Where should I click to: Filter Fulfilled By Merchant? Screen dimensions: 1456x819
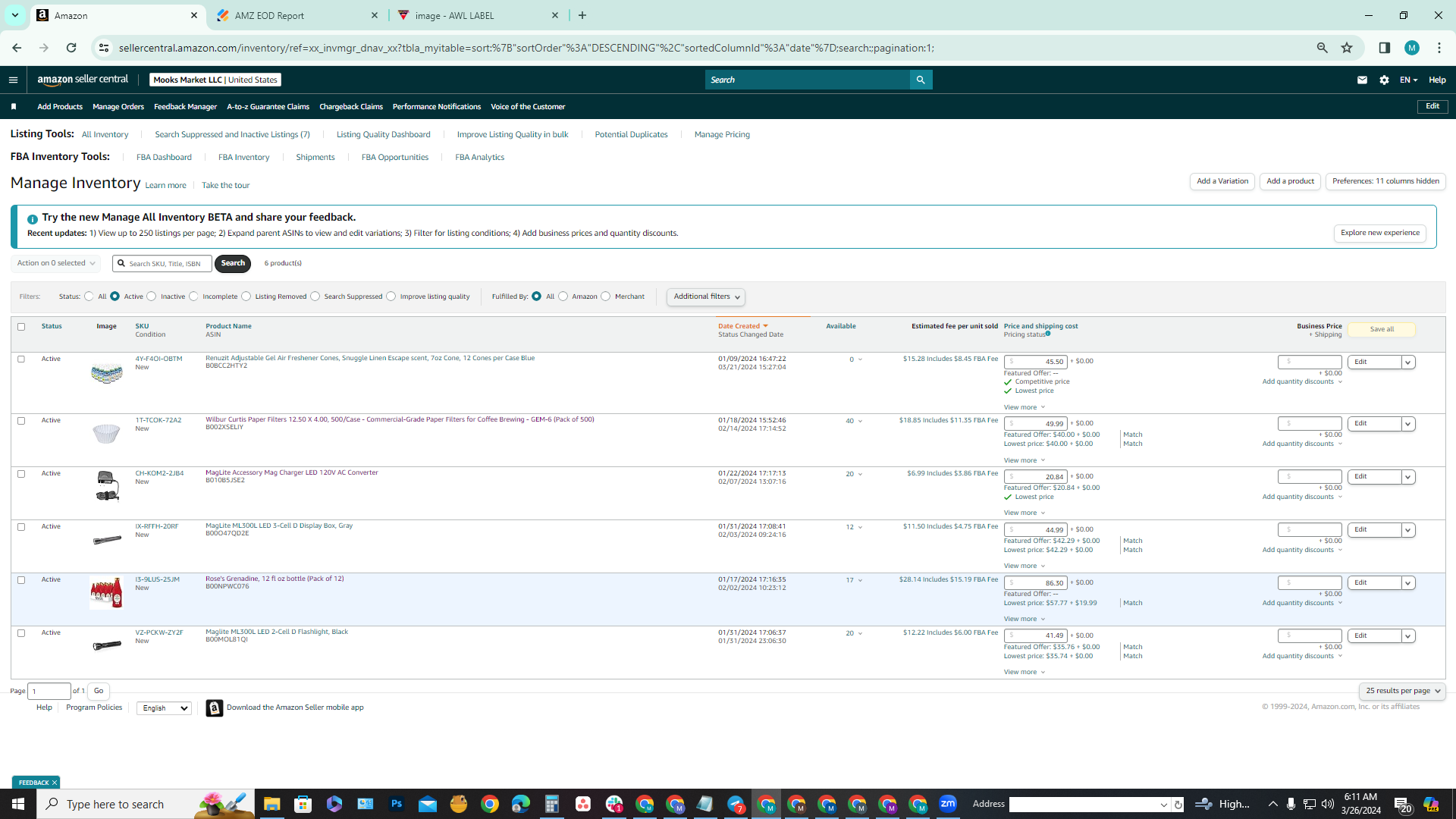coord(605,297)
